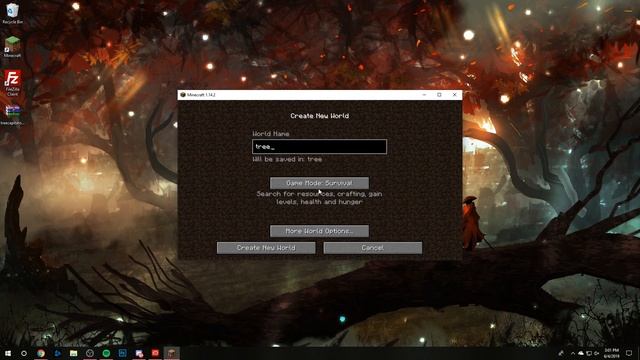Open More World Options

pyautogui.click(x=319, y=231)
